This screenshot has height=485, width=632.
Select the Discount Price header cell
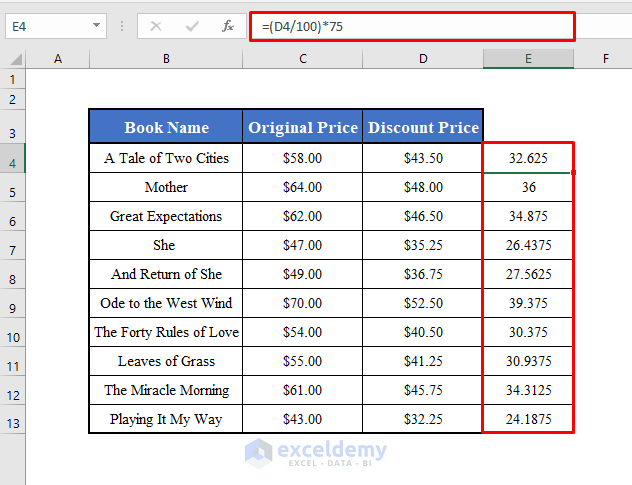(x=423, y=127)
